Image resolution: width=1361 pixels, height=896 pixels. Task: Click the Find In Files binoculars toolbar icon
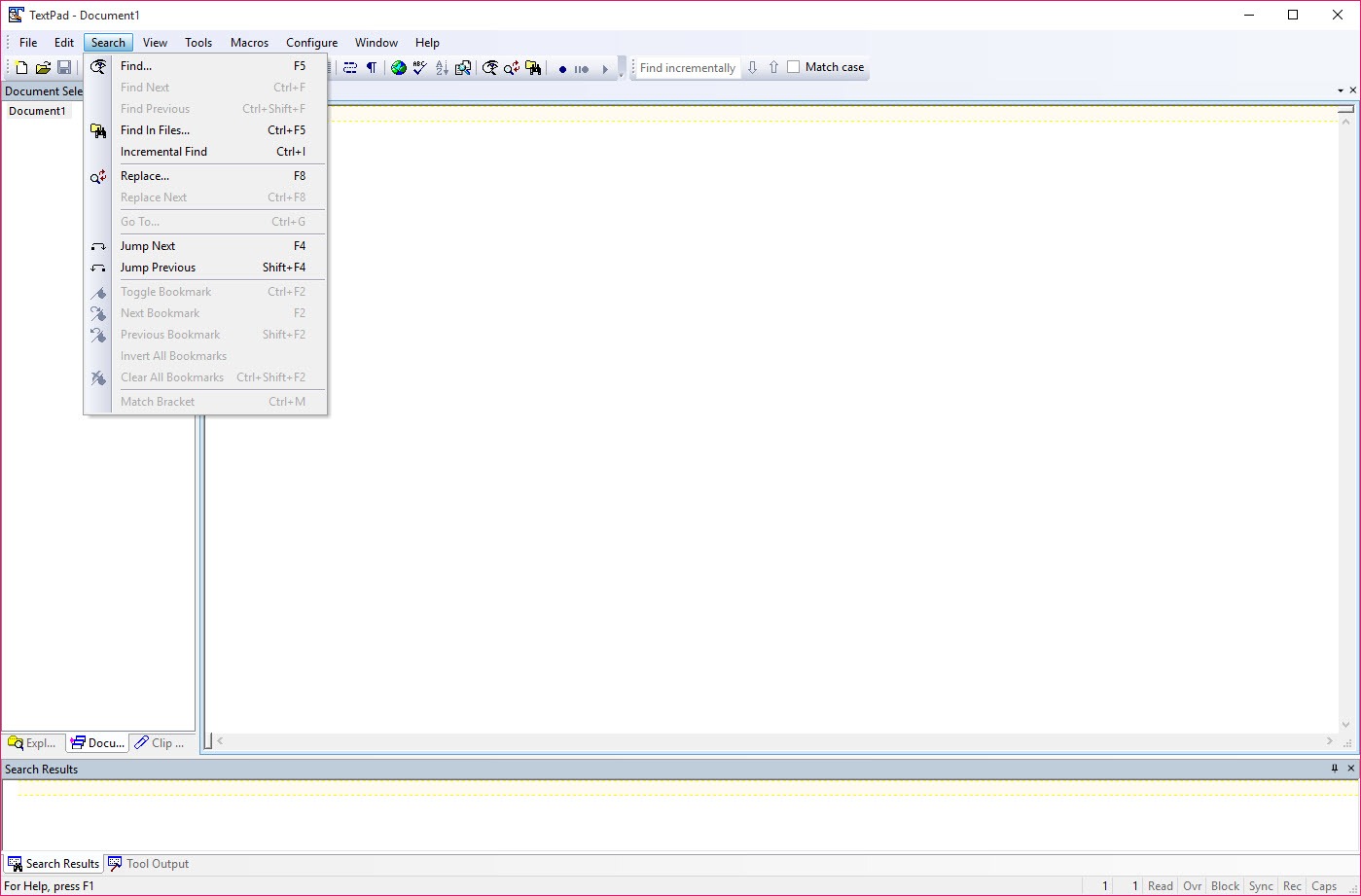533,68
